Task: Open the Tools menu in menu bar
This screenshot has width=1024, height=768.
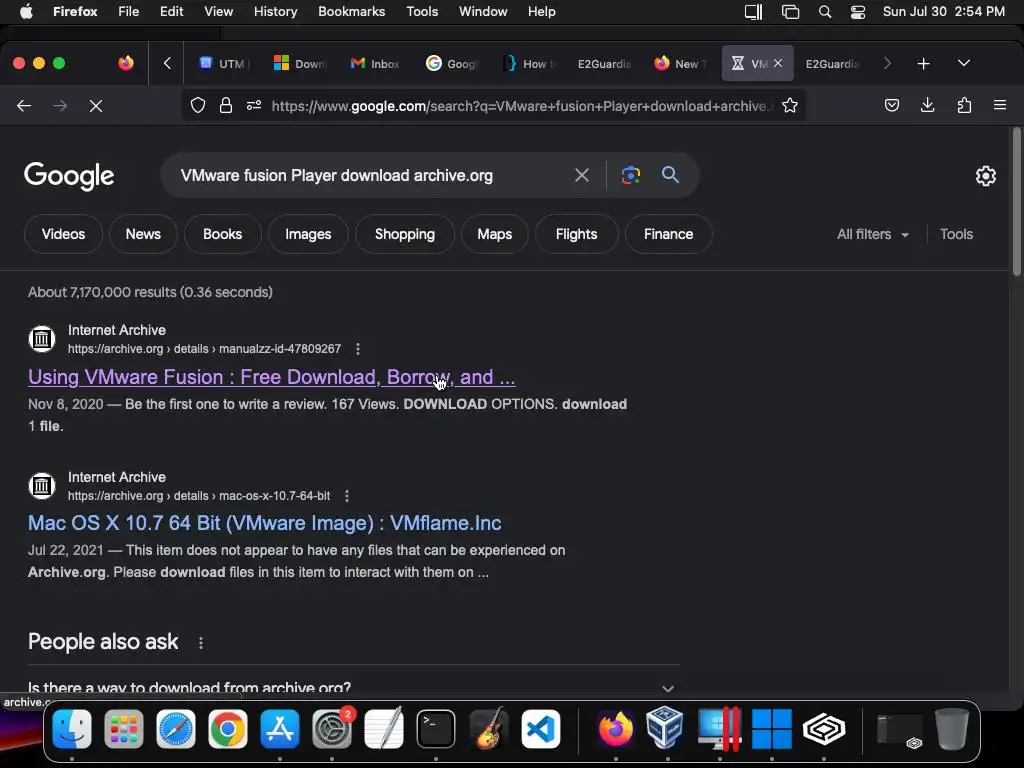Action: [x=422, y=12]
